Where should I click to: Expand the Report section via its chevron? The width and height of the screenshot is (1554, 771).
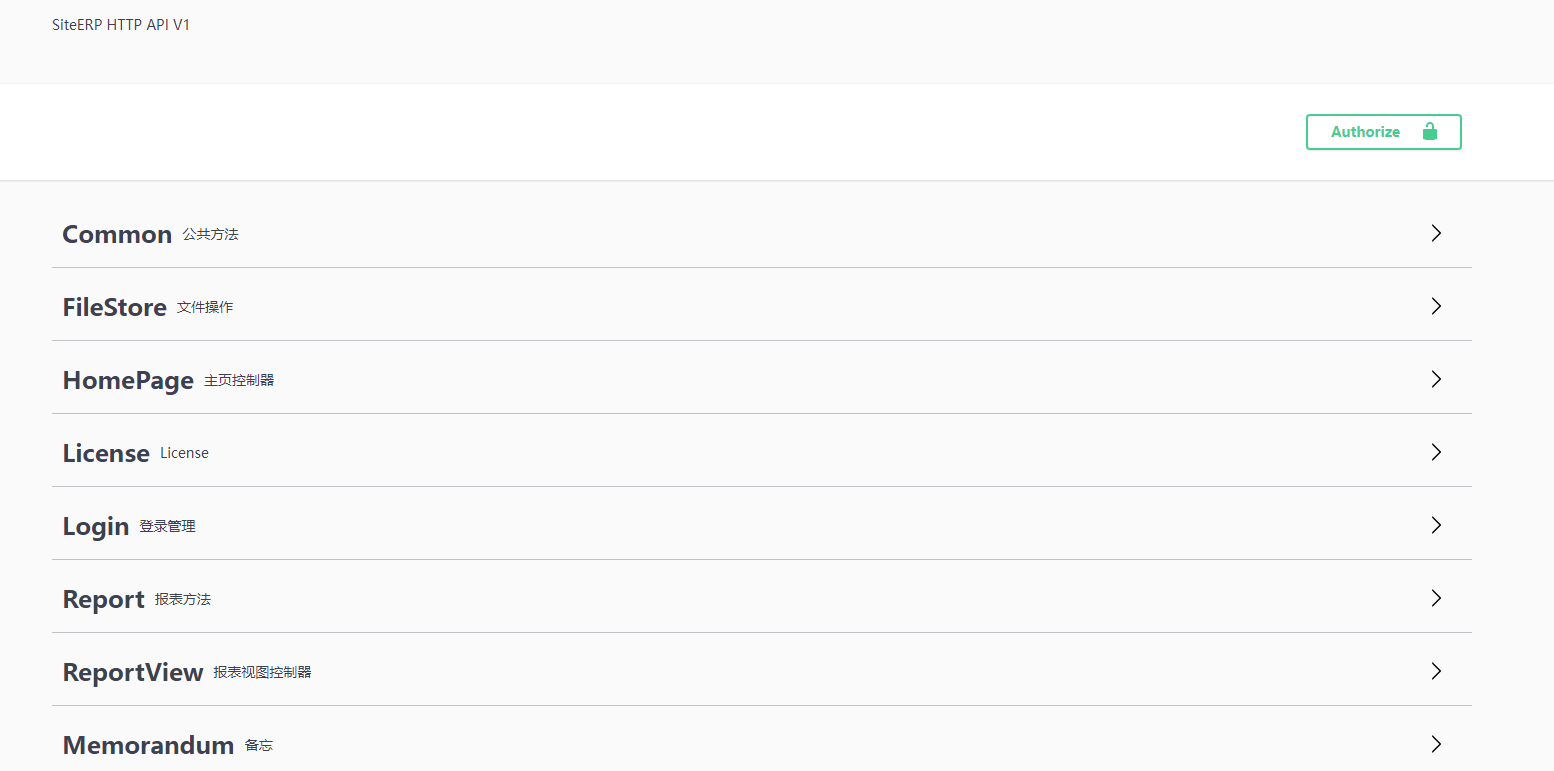(1436, 598)
